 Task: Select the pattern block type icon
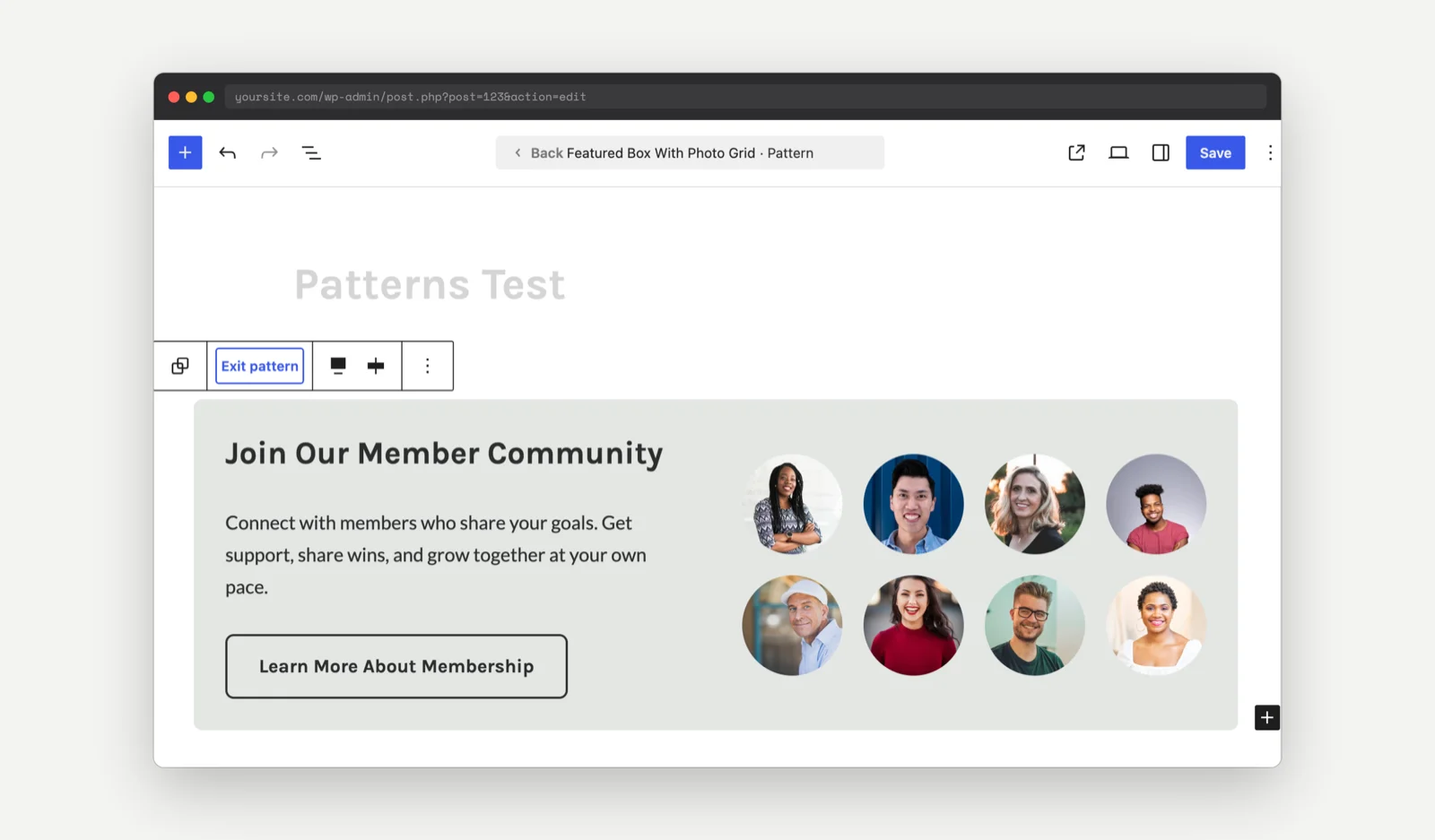[x=180, y=366]
